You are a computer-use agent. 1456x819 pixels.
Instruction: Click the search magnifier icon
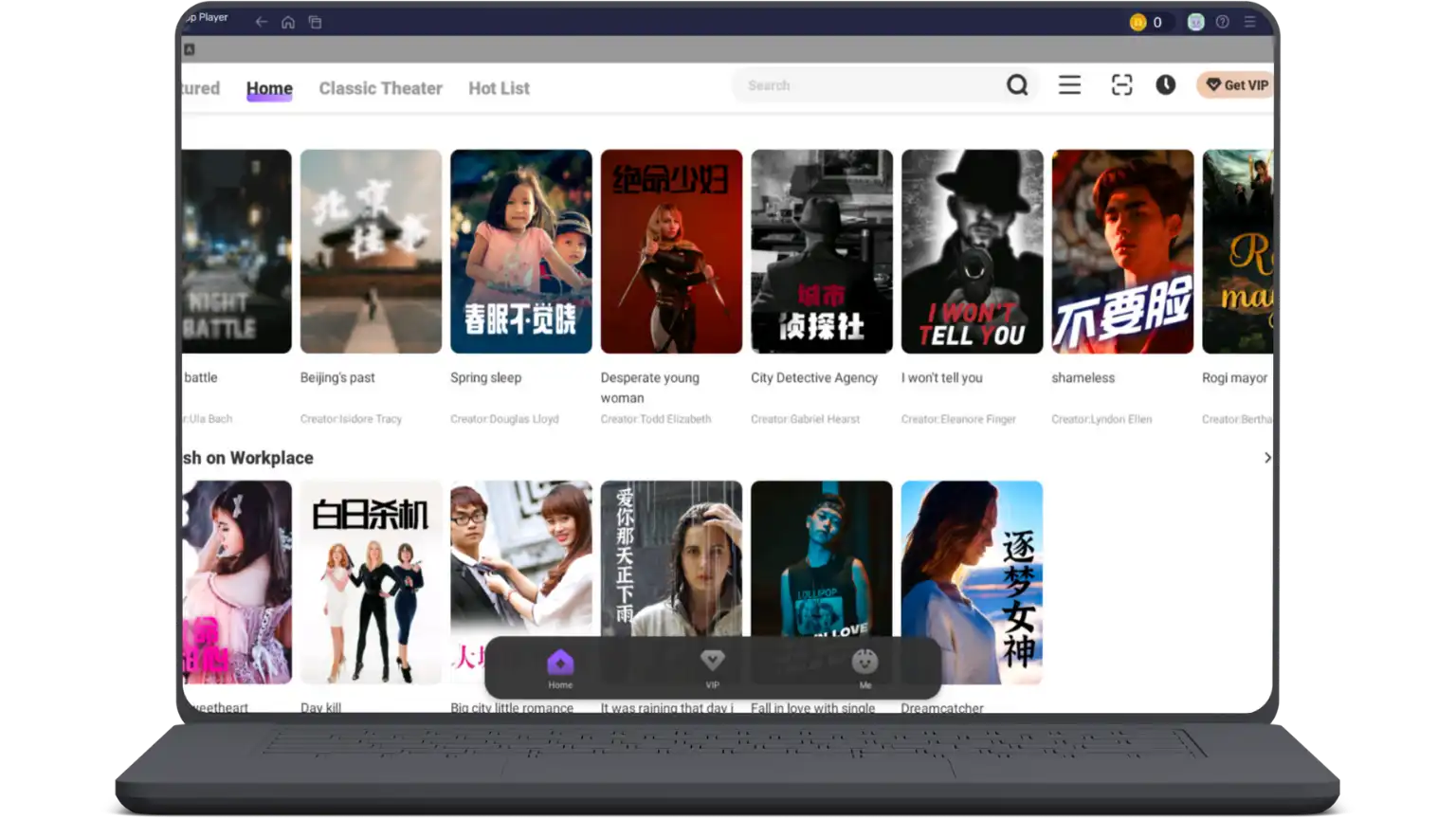[x=1017, y=85]
